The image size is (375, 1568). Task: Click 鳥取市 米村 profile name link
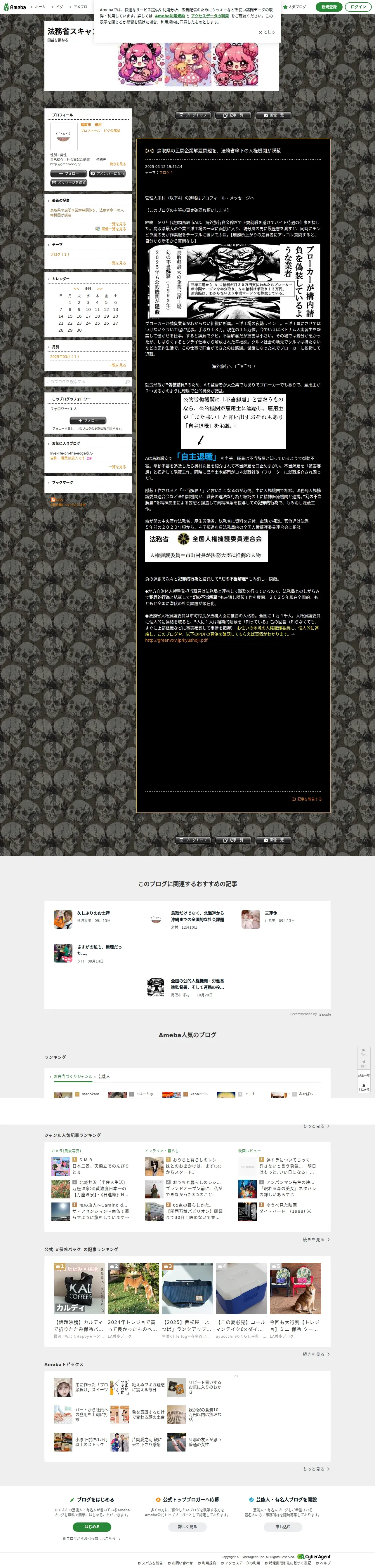point(91,125)
